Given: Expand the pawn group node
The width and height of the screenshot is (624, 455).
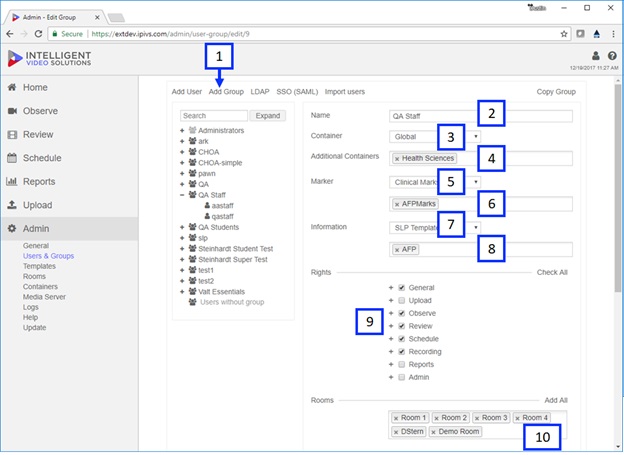Looking at the screenshot, I should [x=182, y=173].
